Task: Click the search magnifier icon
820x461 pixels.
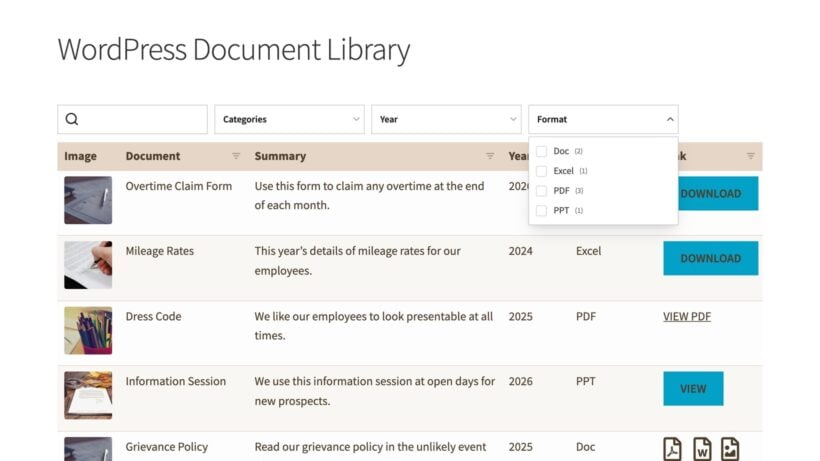Action: click(x=72, y=119)
